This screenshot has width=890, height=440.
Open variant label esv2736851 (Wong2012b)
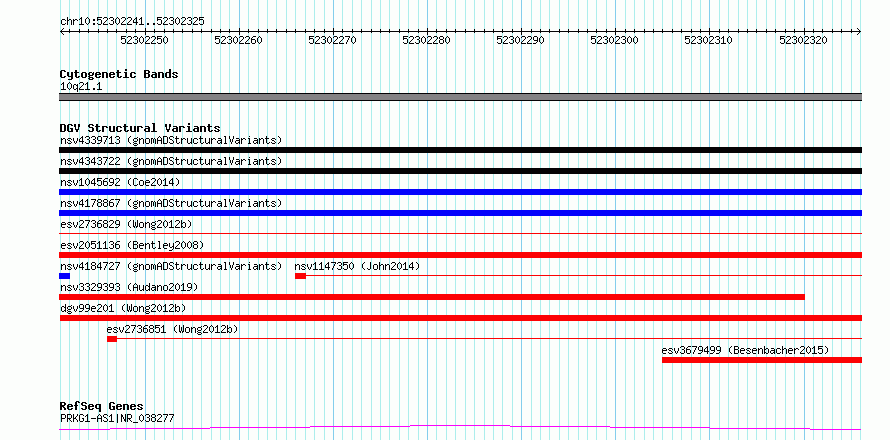(x=172, y=329)
